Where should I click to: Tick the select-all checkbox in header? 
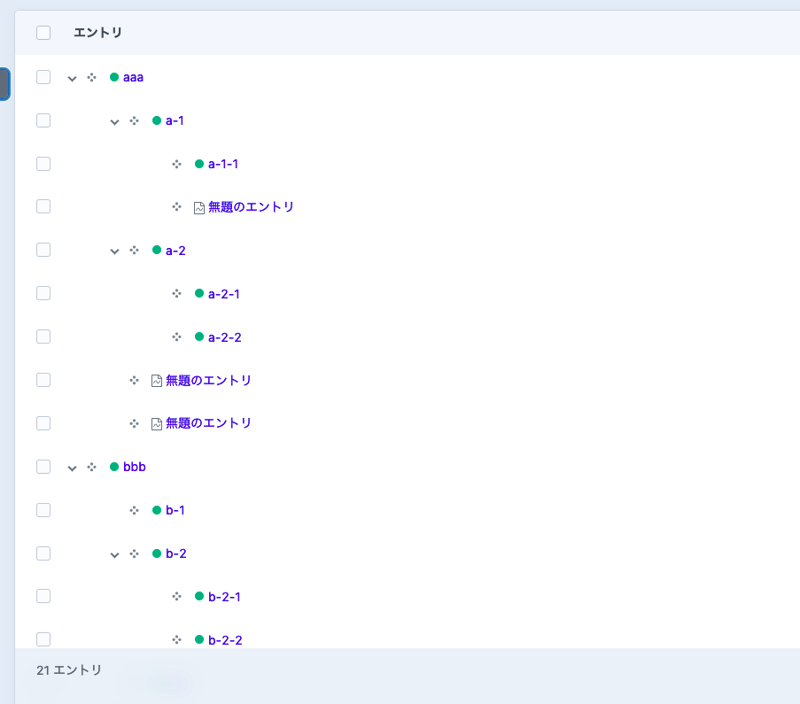[x=43, y=33]
